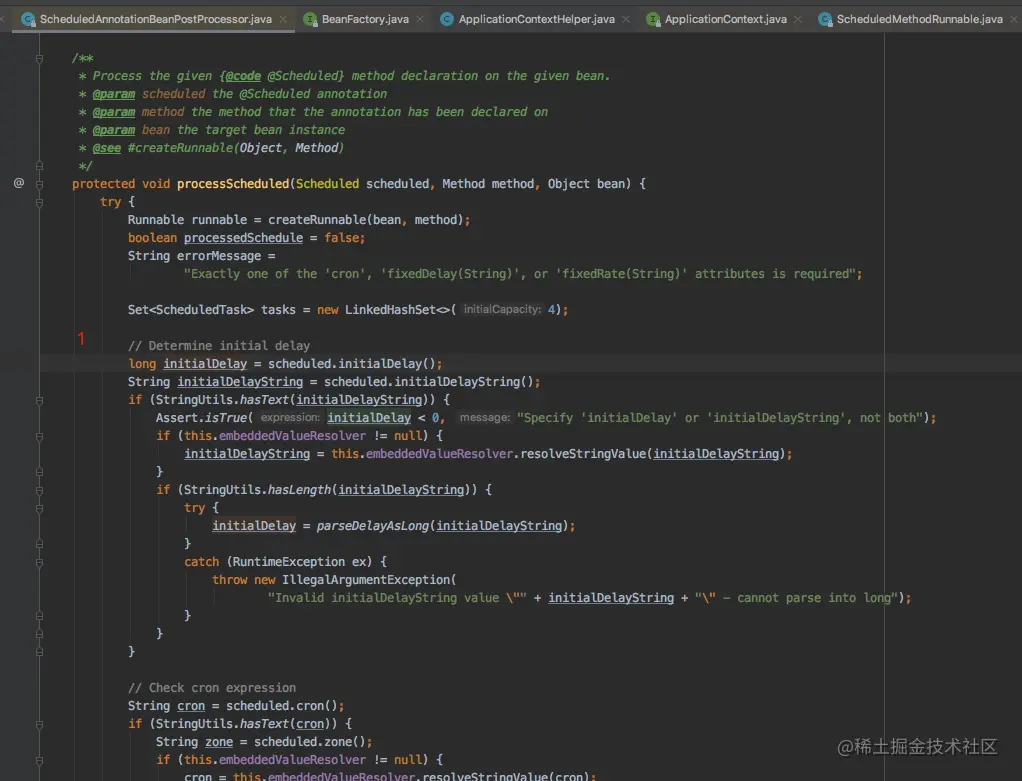Click the interface icon on BeanFactory.java tab
1022x781 pixels.
click(x=311, y=20)
